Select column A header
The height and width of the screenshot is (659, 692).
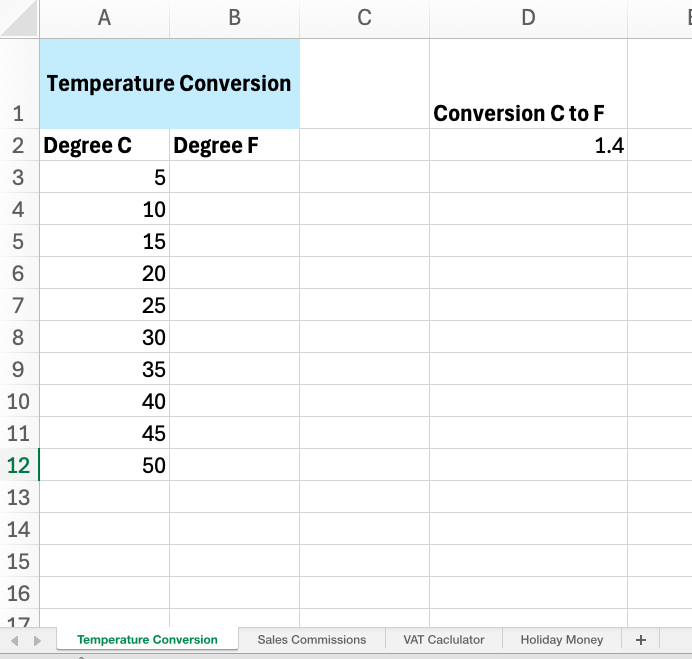[x=104, y=17]
